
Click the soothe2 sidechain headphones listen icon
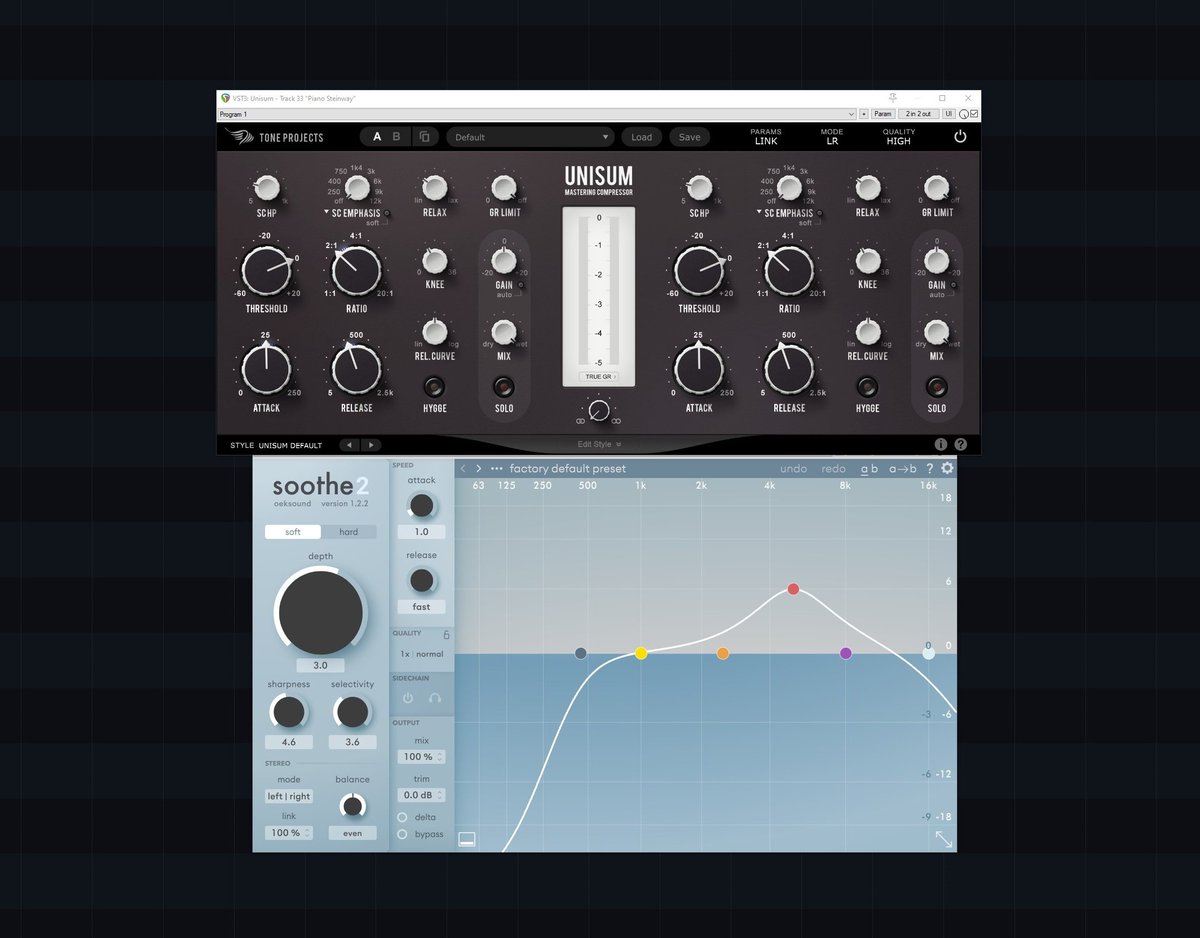pos(435,698)
